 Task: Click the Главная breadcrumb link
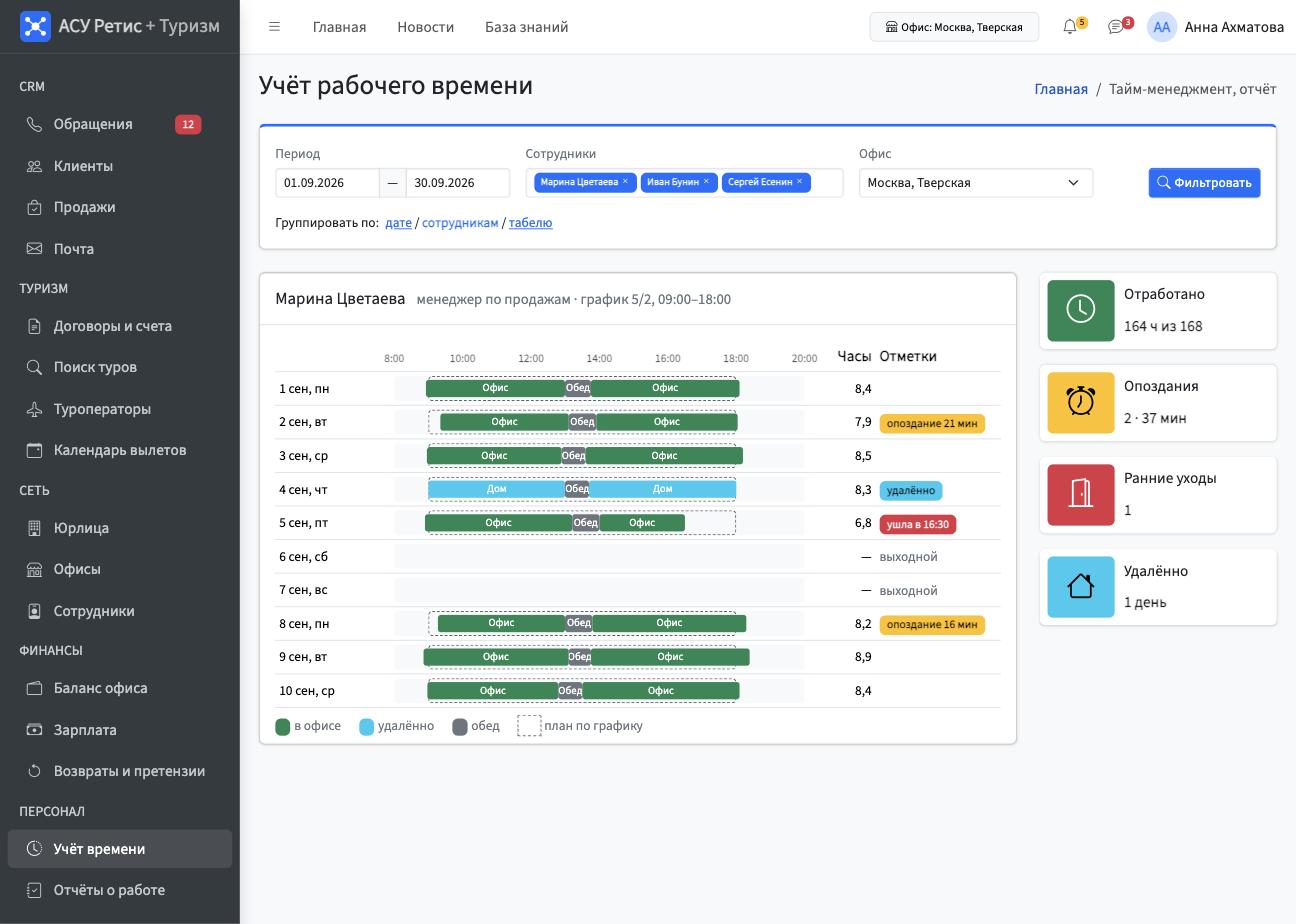click(1061, 89)
